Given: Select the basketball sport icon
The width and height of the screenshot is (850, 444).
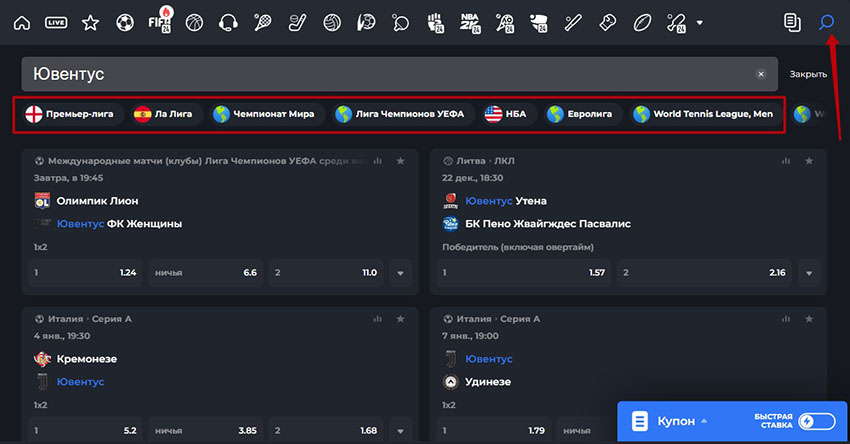Looking at the screenshot, I should (194, 23).
